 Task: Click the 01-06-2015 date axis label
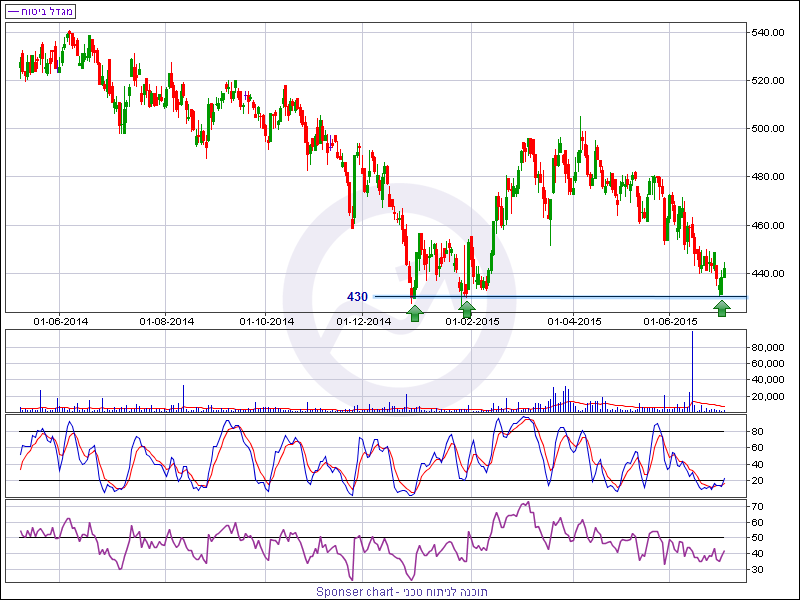670,321
